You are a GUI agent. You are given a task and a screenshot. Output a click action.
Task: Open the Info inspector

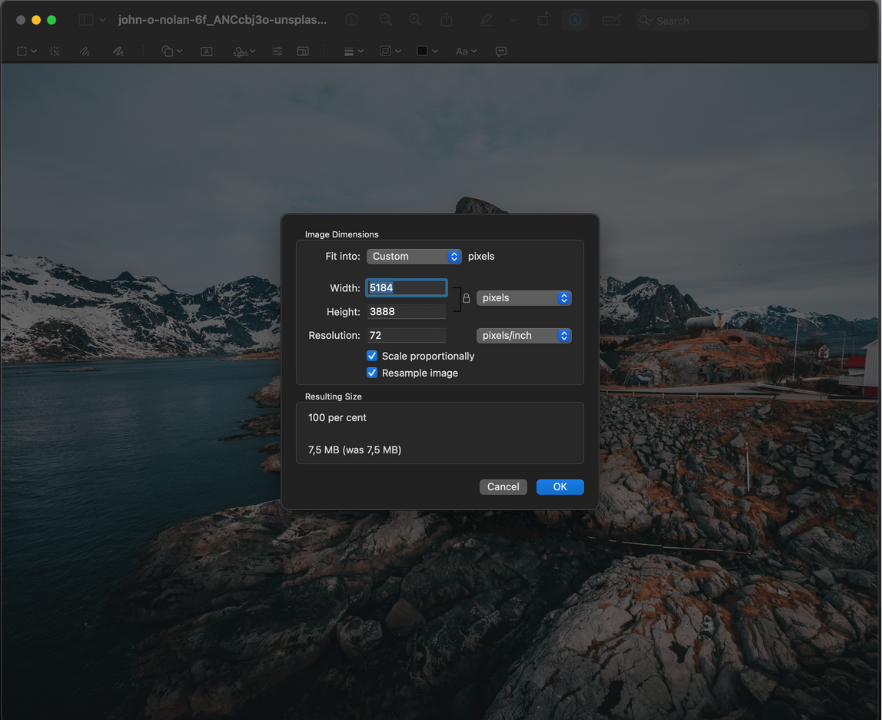pos(352,20)
